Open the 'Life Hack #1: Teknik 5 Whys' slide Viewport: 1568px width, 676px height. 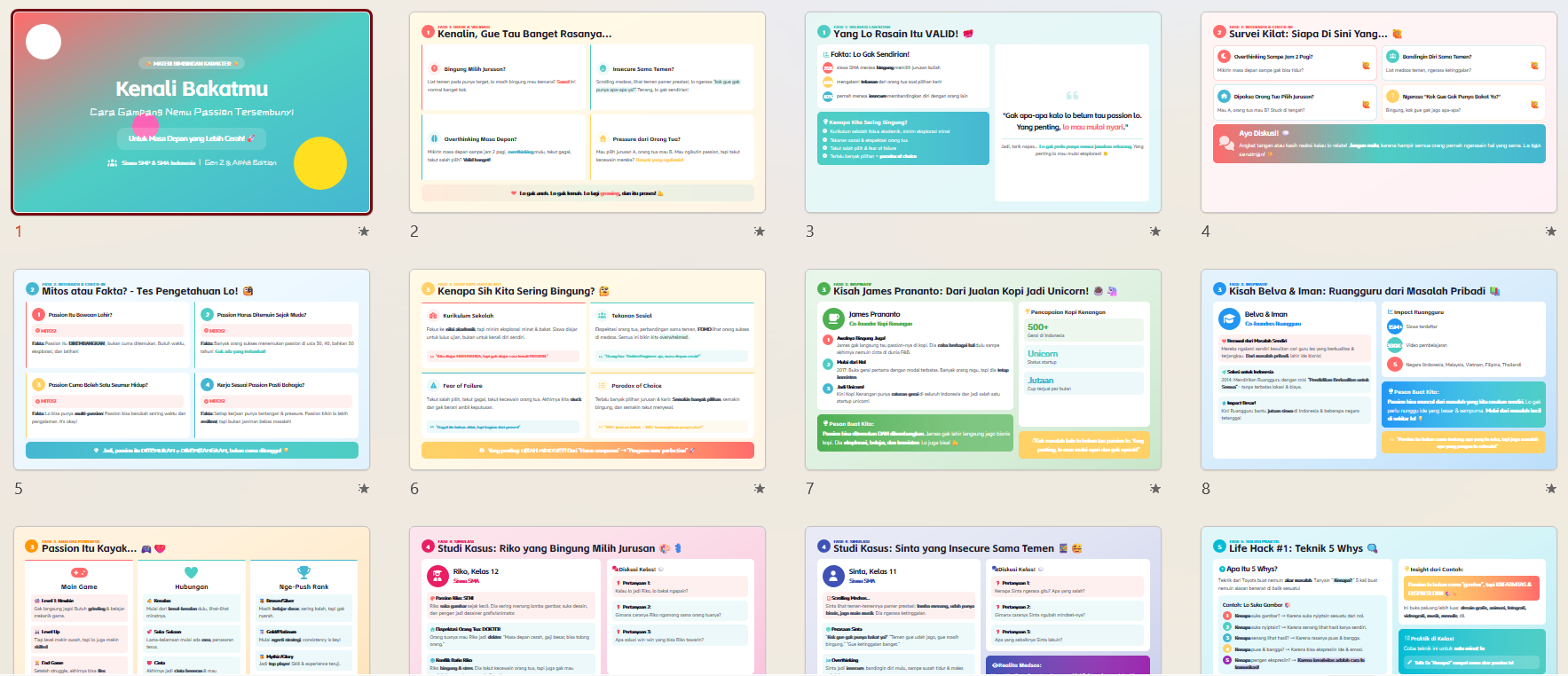1379,603
